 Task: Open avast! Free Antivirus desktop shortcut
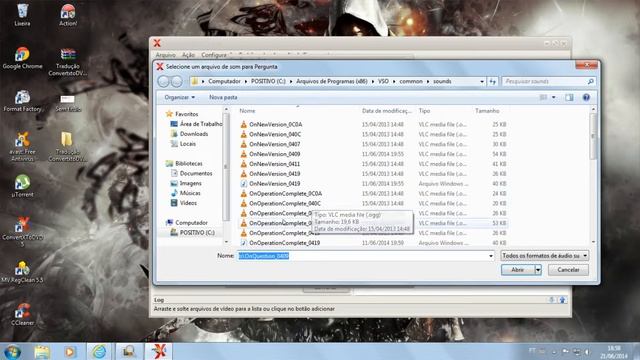(x=22, y=147)
